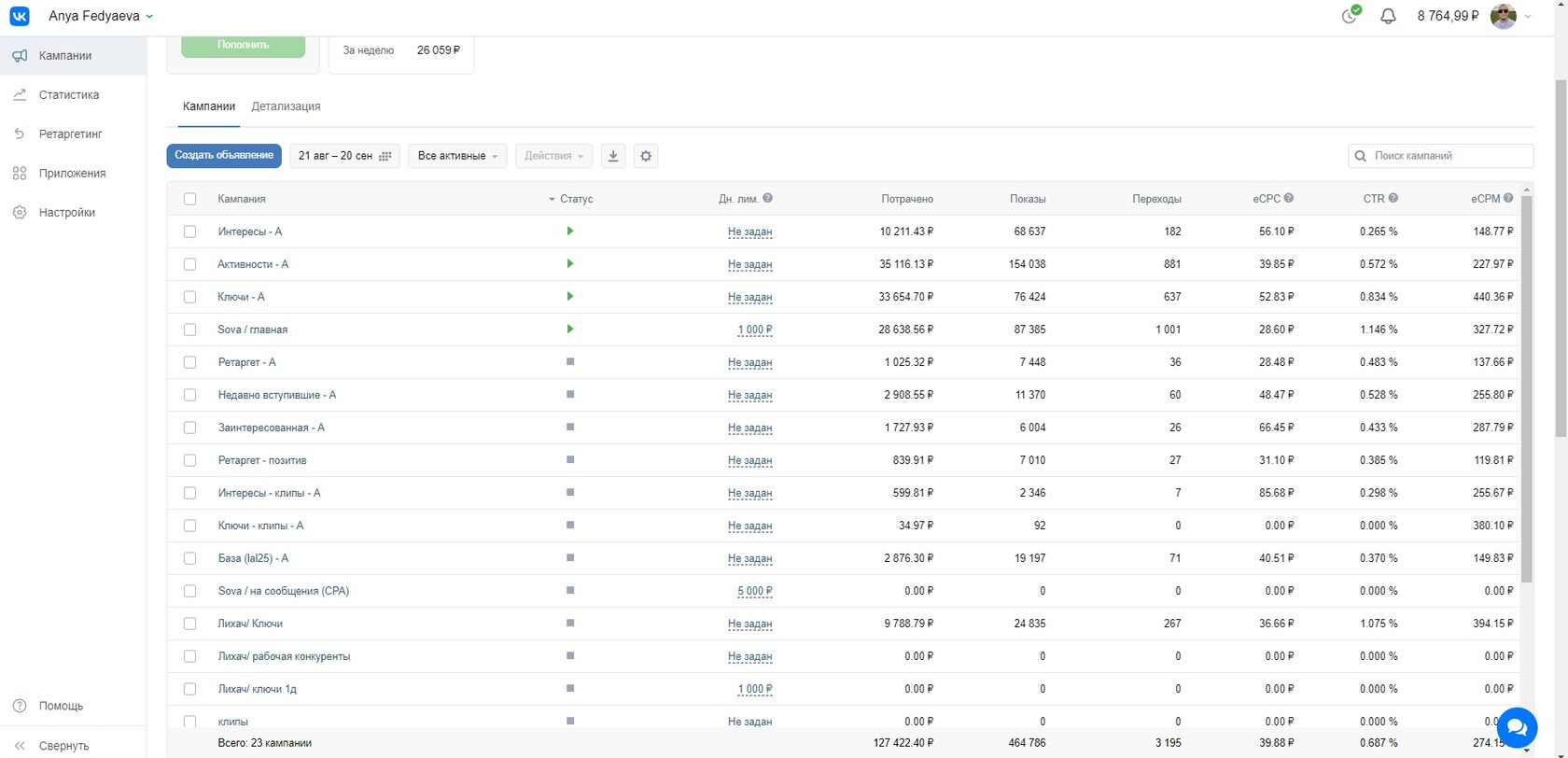Click the account status clock icon
Screen dimensions: 1568x758
[x=1350, y=15]
